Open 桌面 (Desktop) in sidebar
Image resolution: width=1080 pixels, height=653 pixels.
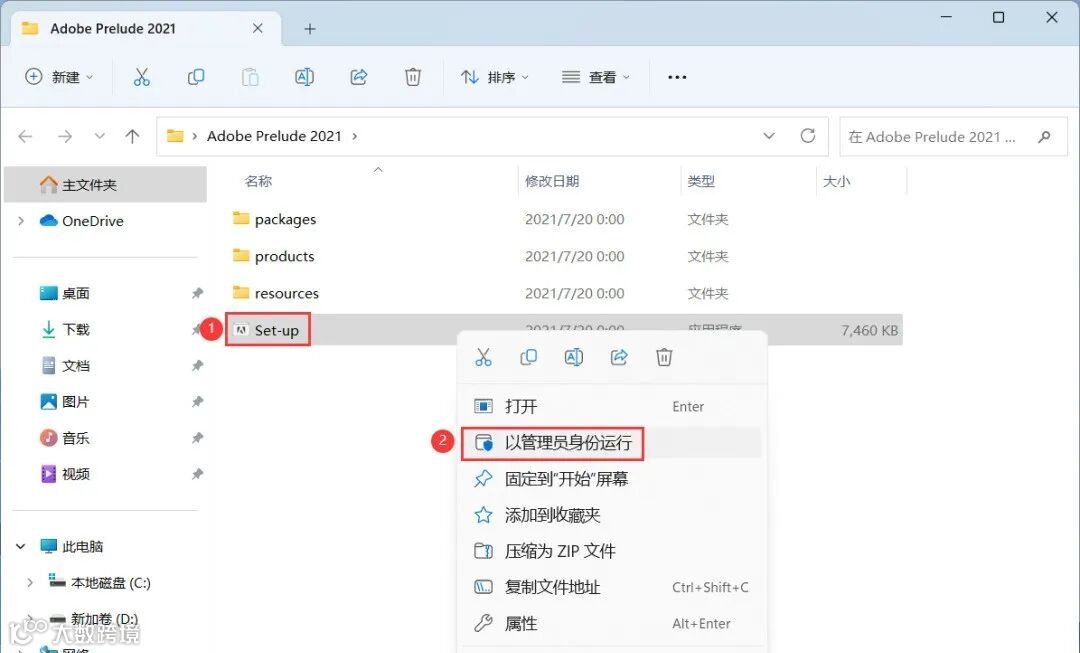(75, 293)
